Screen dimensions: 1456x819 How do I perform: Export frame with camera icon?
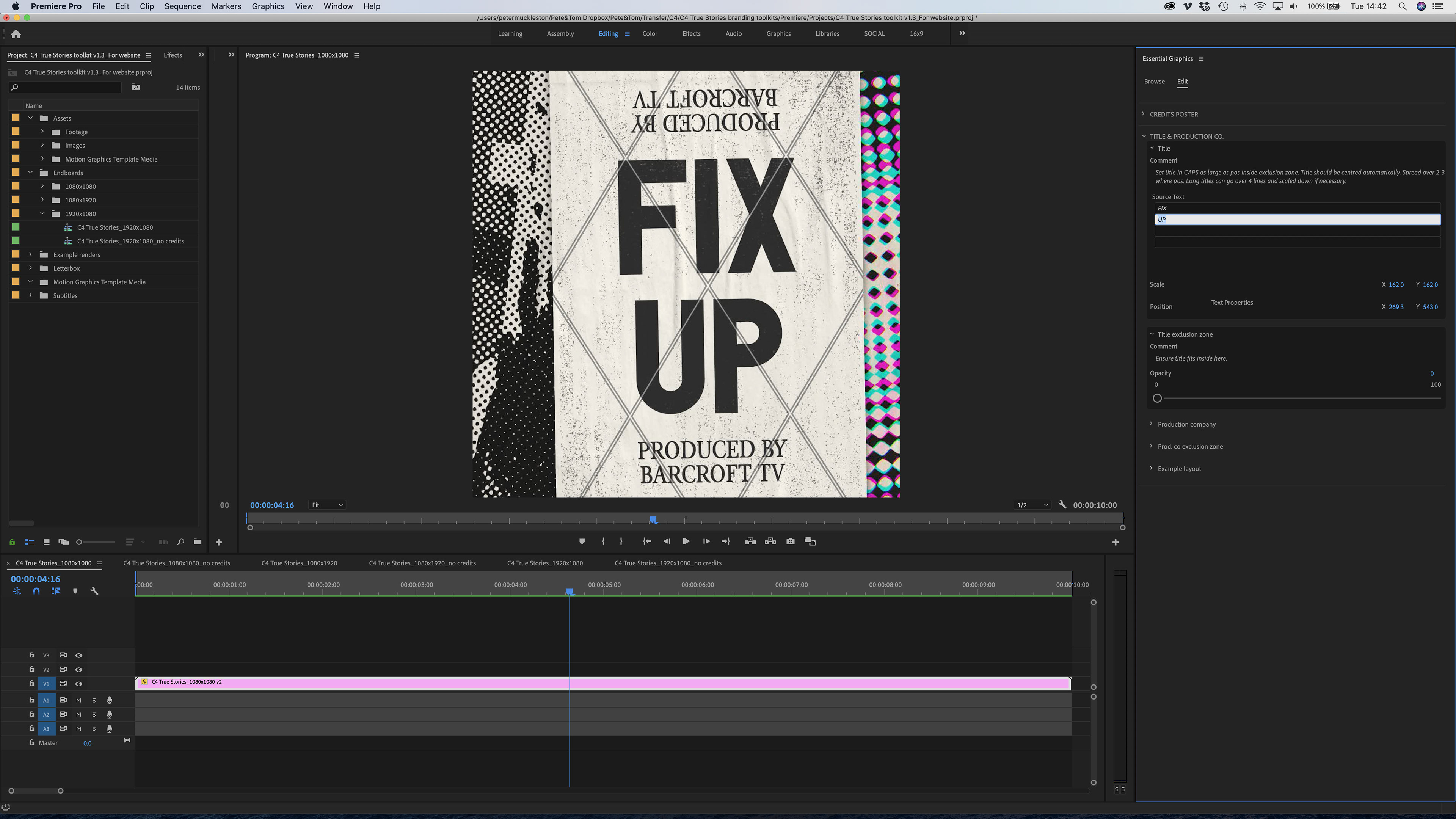tap(790, 541)
